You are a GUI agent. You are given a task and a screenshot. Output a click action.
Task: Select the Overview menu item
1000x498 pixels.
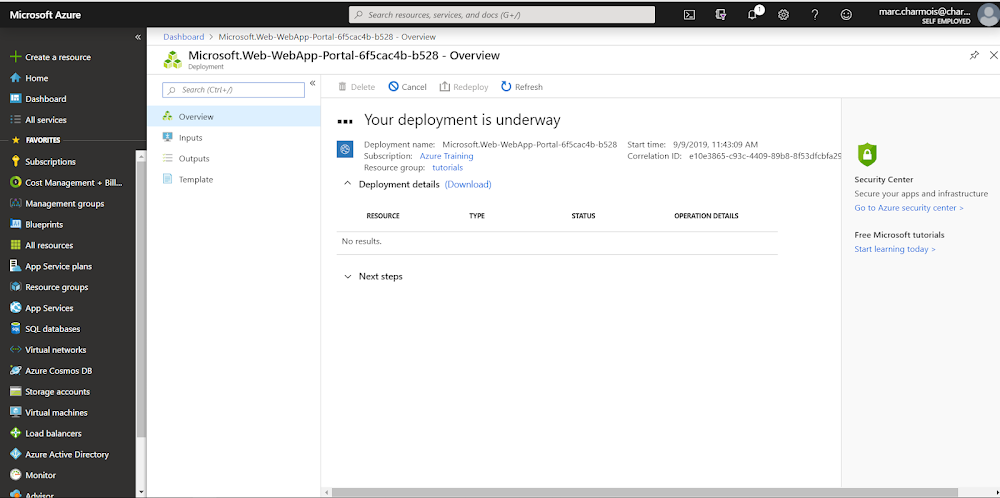[233, 117]
